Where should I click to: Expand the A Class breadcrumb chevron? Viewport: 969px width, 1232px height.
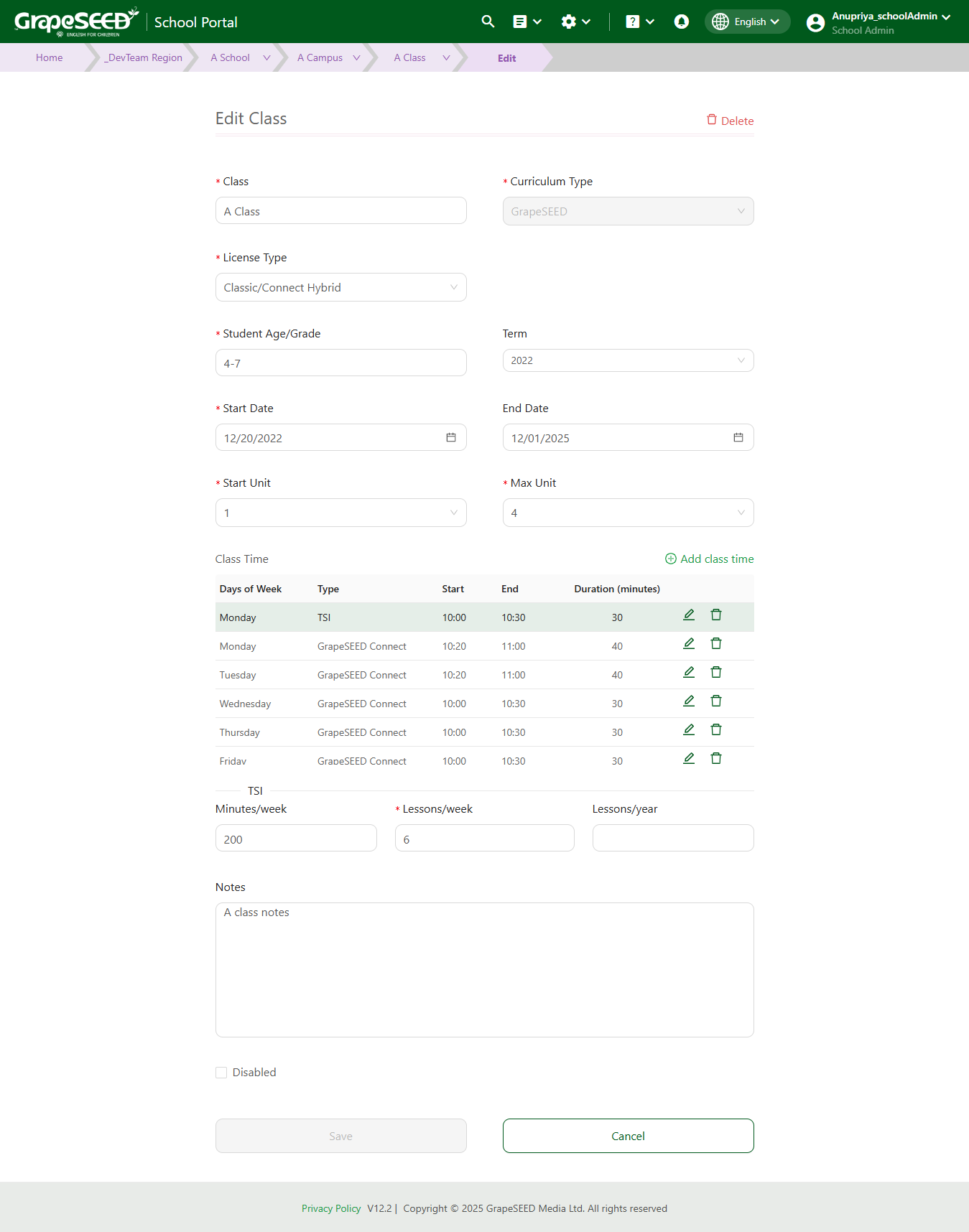click(x=446, y=57)
